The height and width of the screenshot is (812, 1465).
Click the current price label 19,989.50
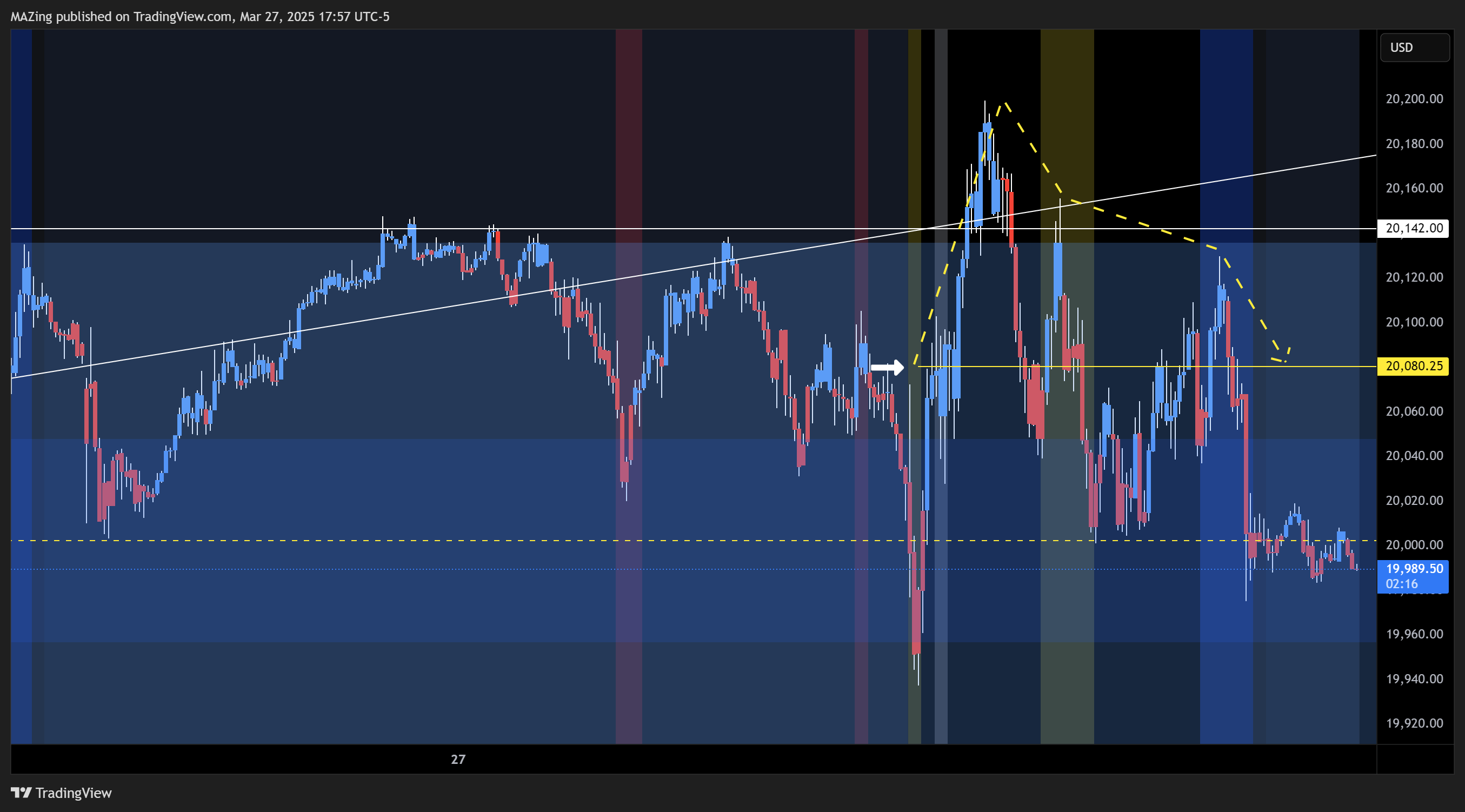(1414, 569)
